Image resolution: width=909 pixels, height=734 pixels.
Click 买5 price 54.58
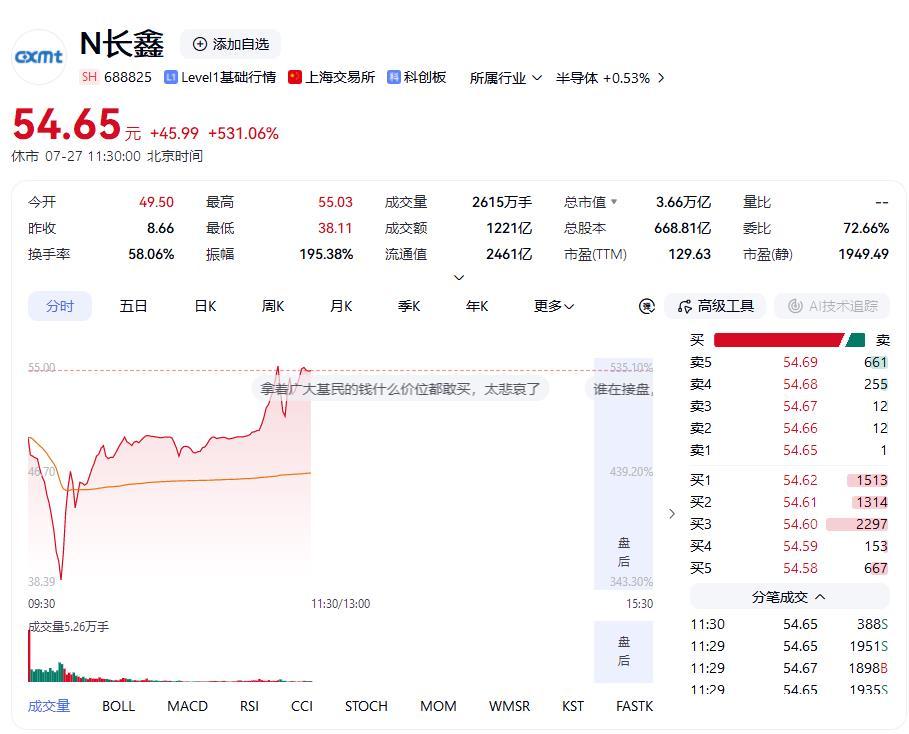pyautogui.click(x=800, y=568)
